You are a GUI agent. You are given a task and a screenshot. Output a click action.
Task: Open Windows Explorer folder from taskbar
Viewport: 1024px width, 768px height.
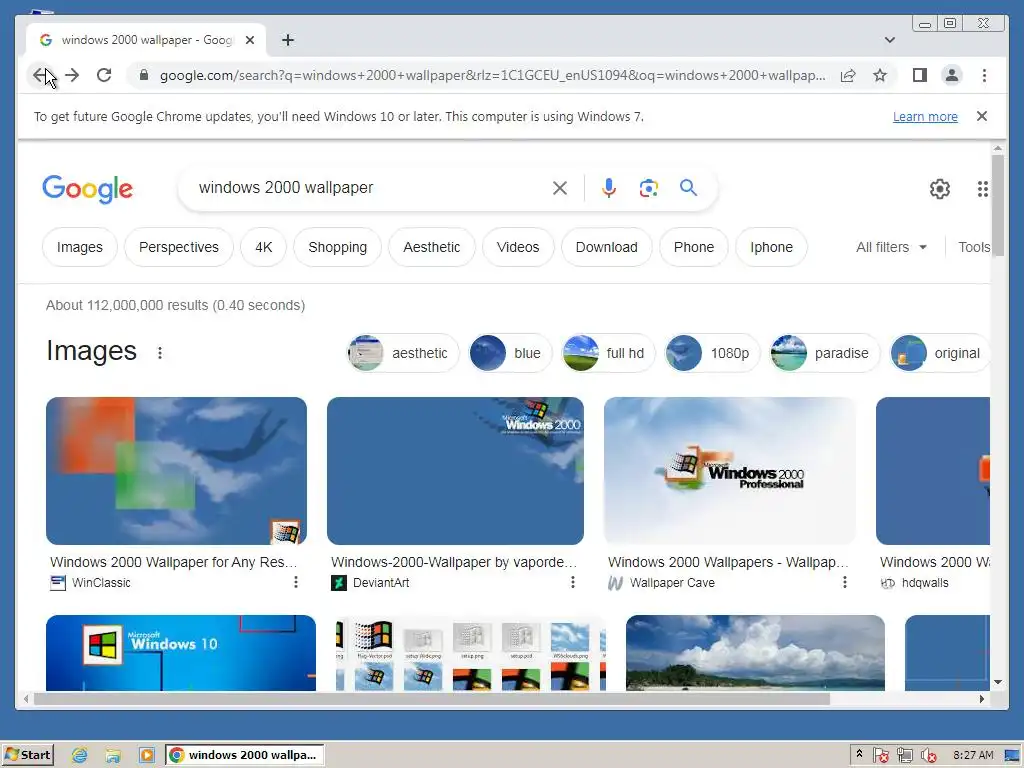(x=113, y=756)
